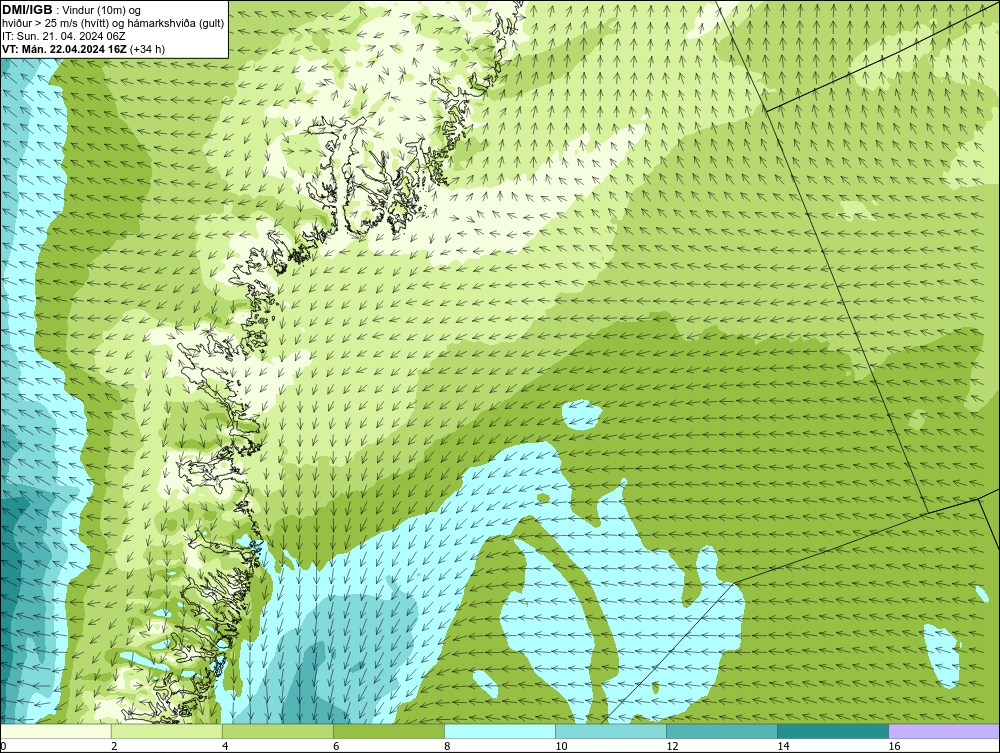This screenshot has width=1000, height=753.
Task: Click the 8–10 m/s light cyan legend swatch
Action: 500,731
